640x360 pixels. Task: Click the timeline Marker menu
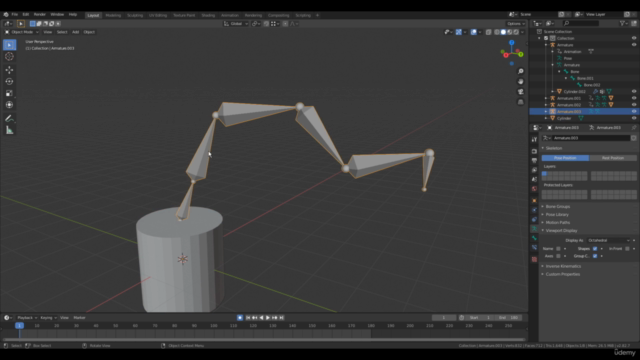pos(79,318)
